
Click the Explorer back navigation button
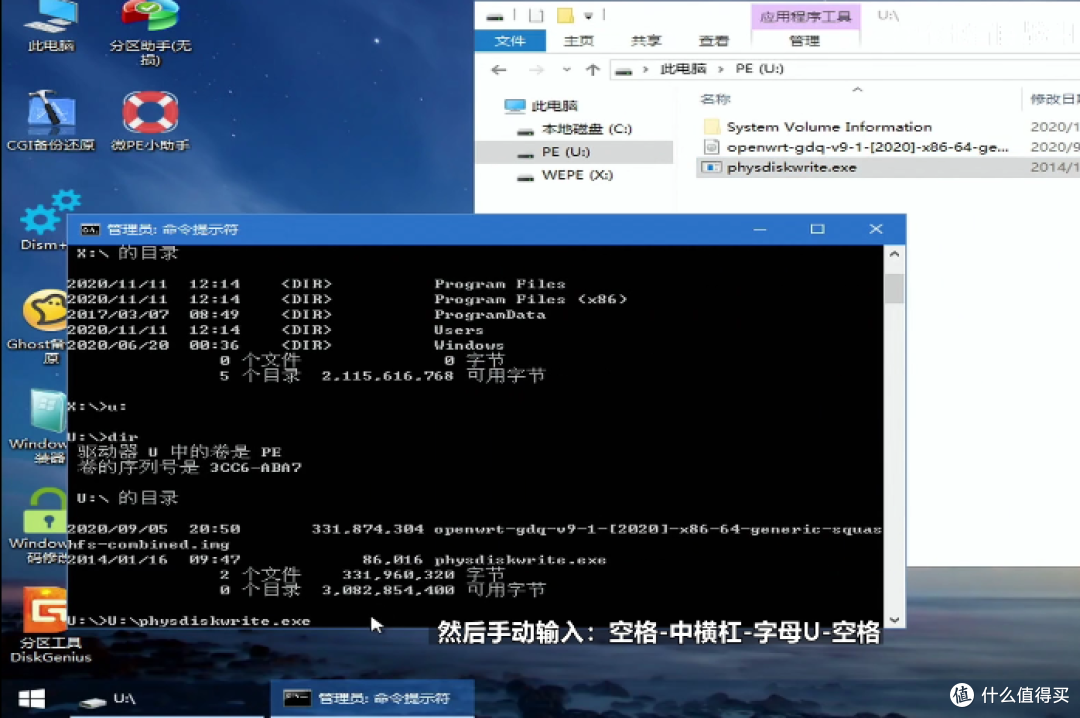(498, 68)
